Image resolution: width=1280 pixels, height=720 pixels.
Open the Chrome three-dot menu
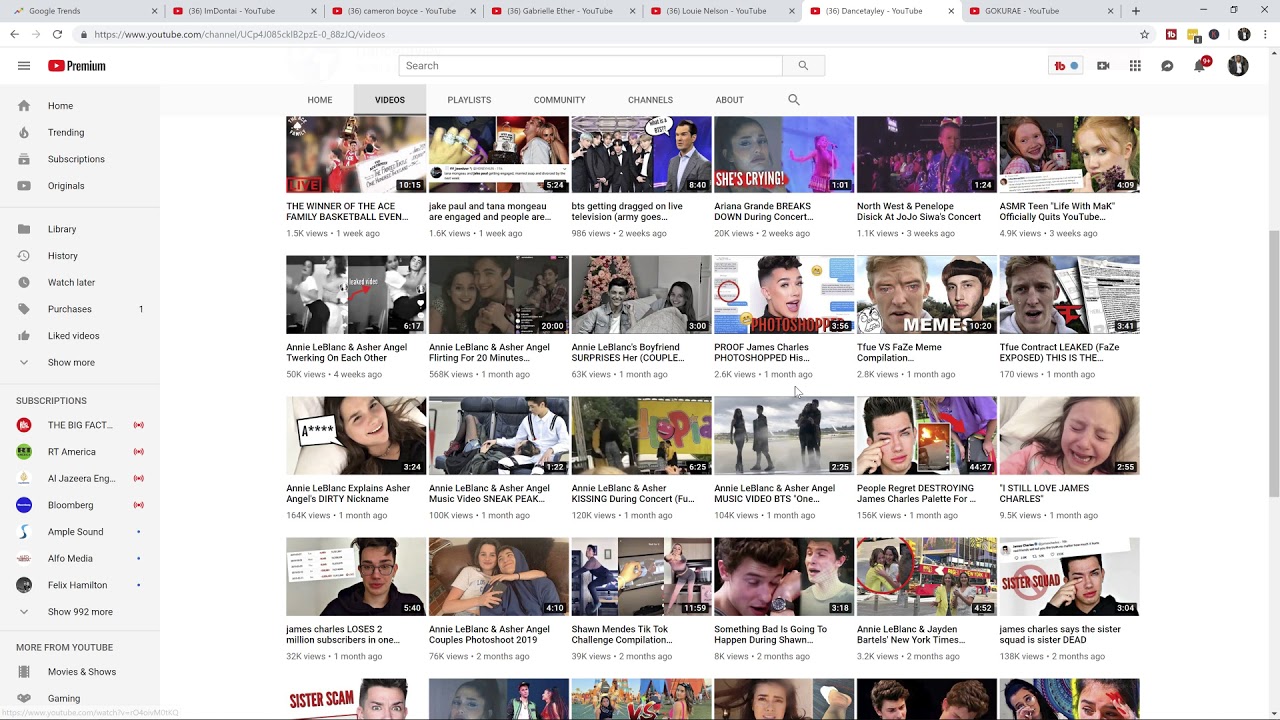(1265, 34)
